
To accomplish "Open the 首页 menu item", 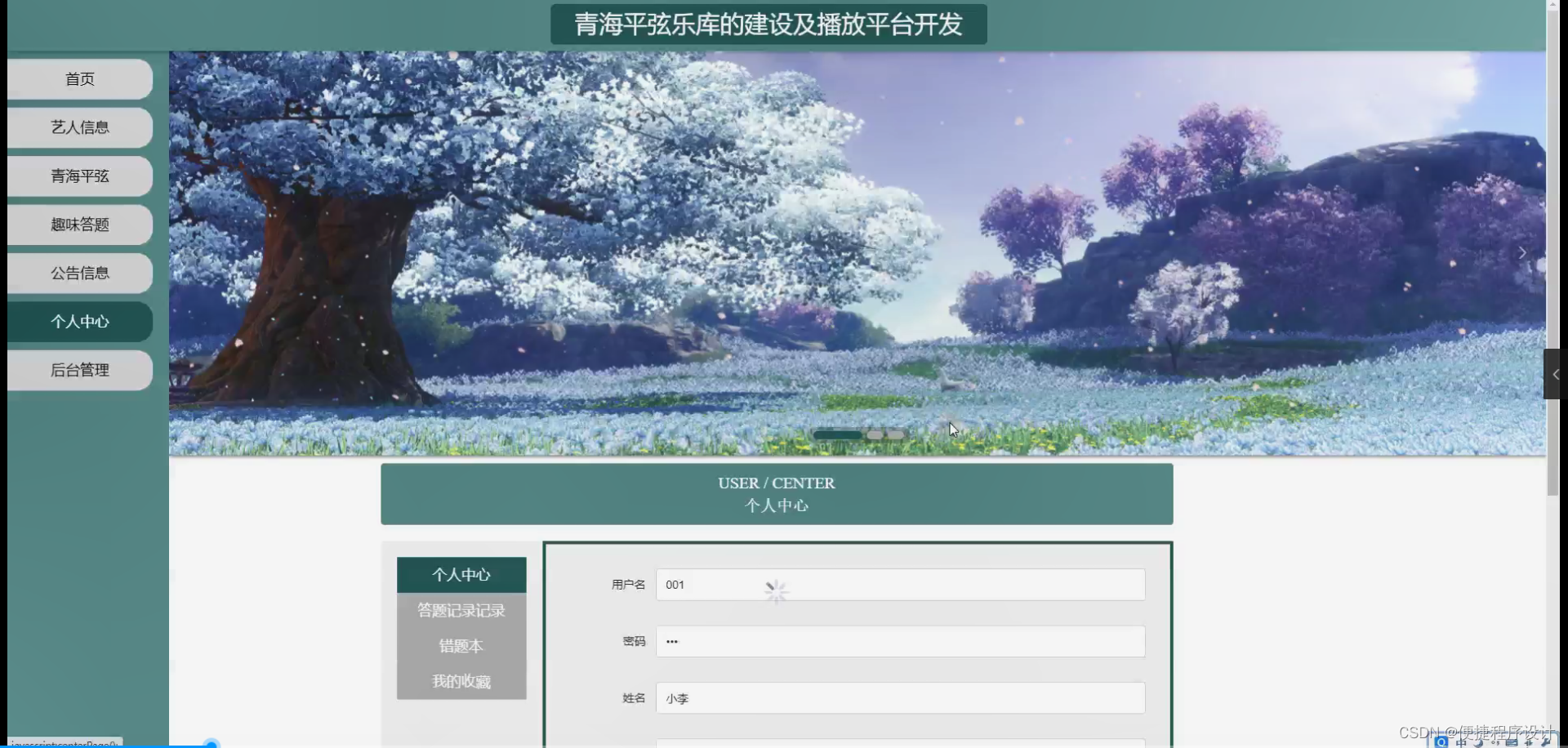I will click(x=80, y=79).
